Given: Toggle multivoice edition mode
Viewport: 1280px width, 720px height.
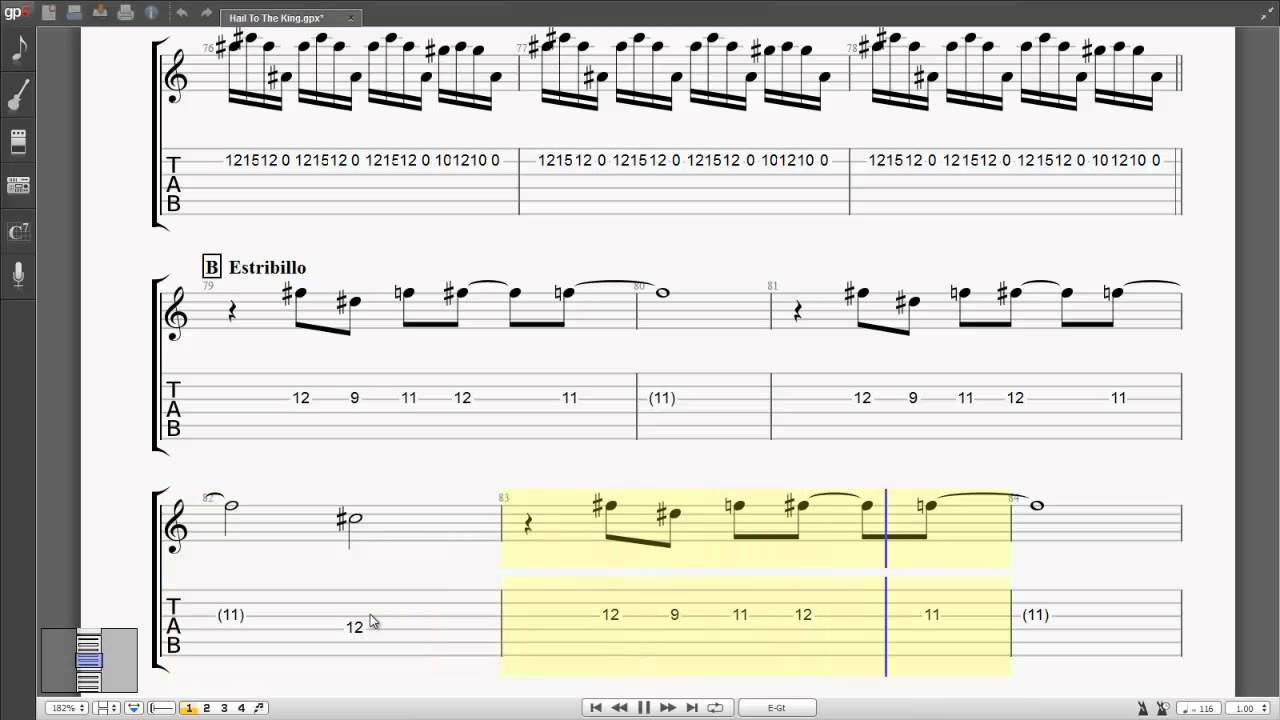Looking at the screenshot, I should click(259, 708).
